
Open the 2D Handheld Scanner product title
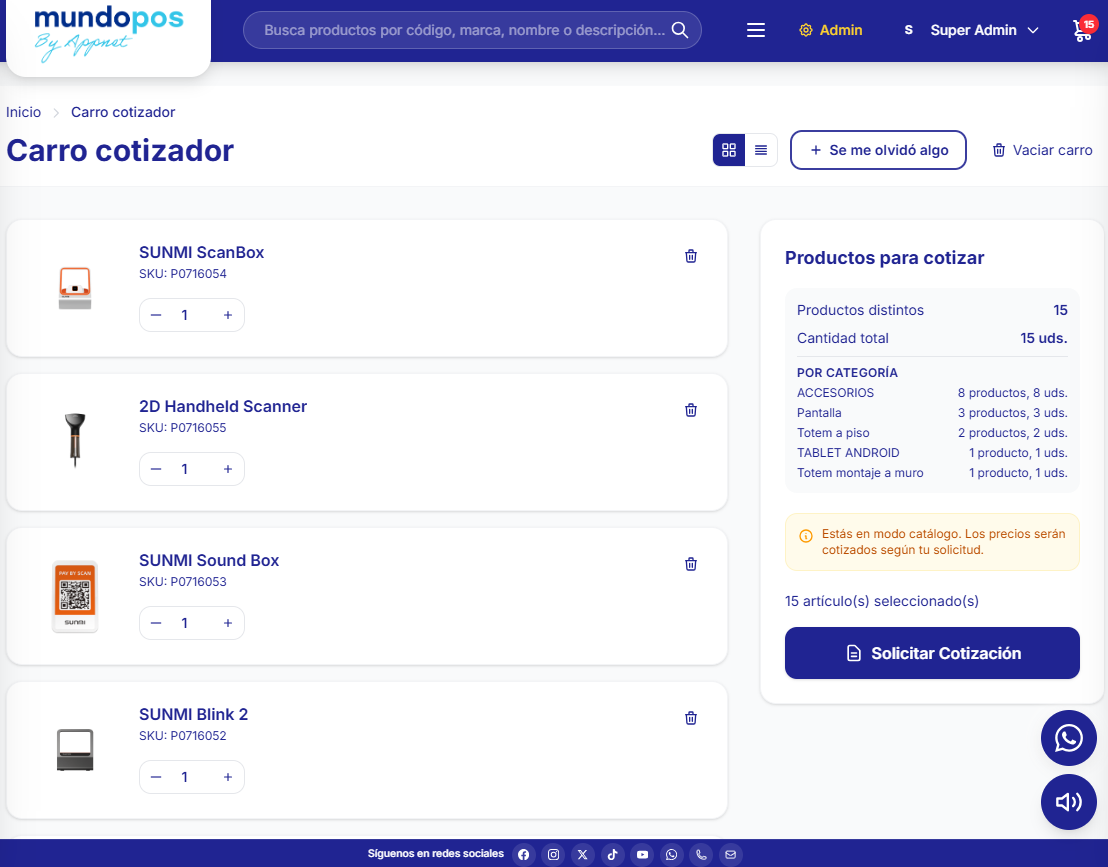click(223, 406)
